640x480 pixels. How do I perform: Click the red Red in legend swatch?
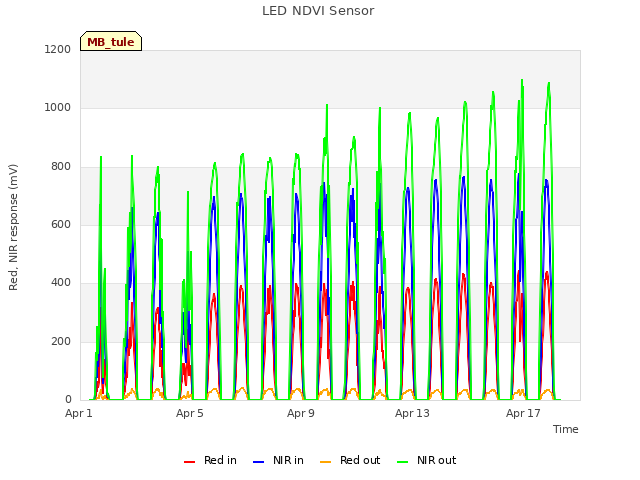pos(189,462)
